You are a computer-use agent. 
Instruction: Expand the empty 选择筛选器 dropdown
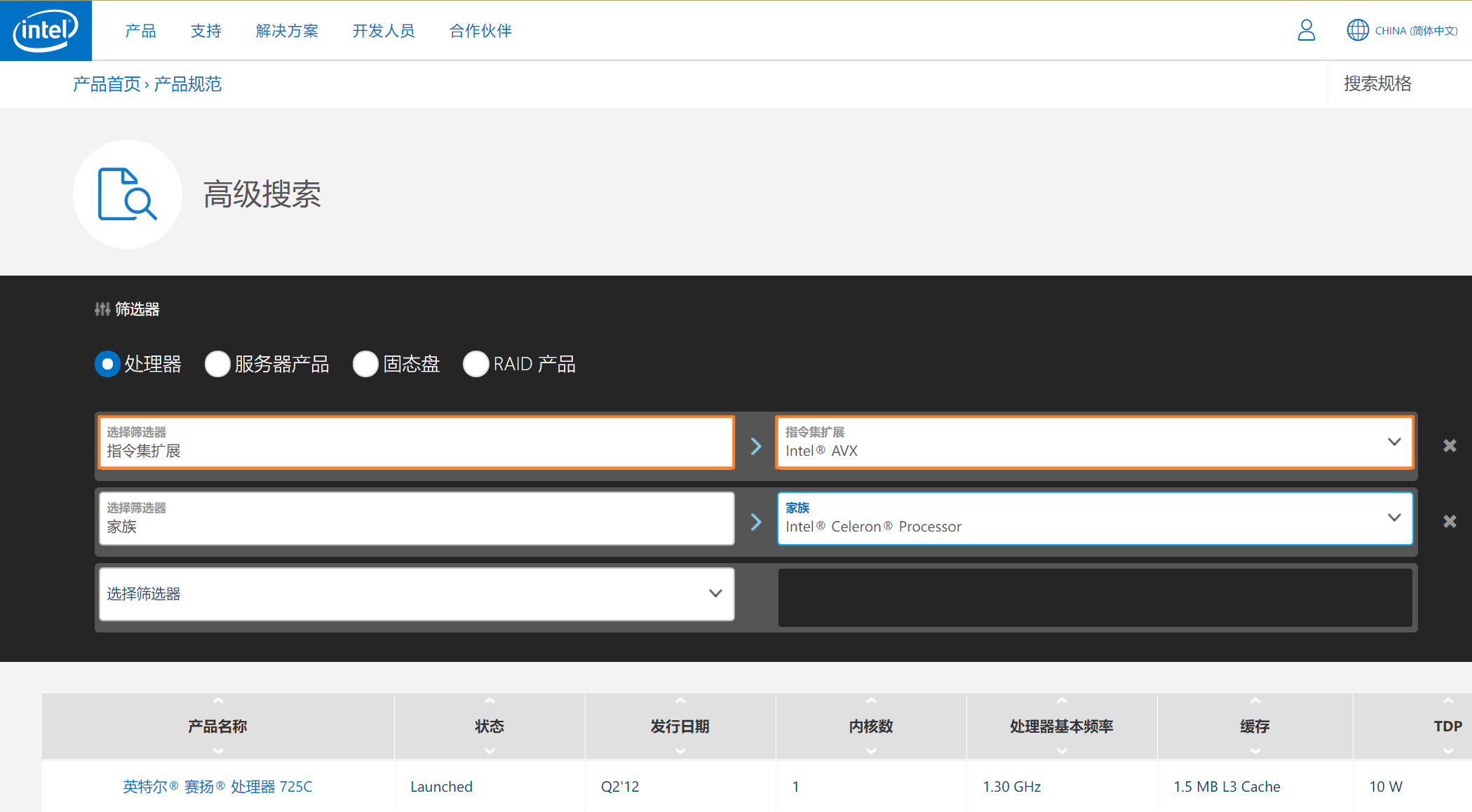point(417,594)
